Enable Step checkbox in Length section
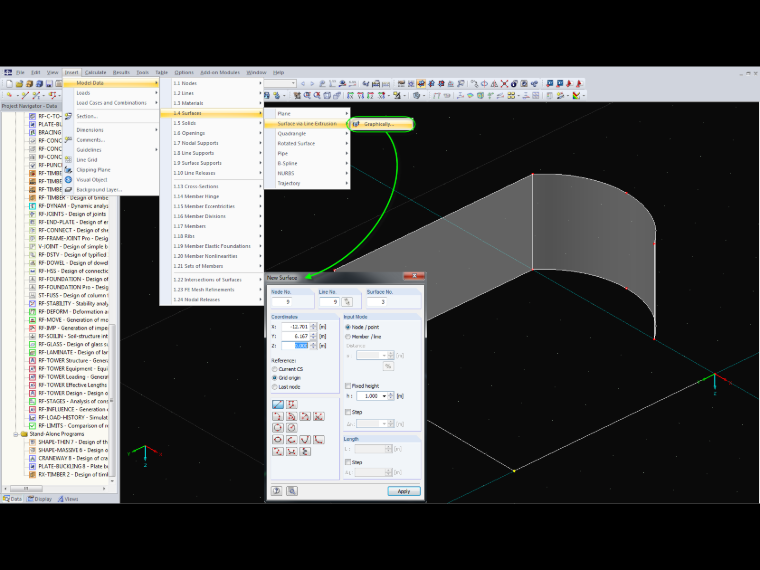The image size is (760, 570). (x=348, y=462)
